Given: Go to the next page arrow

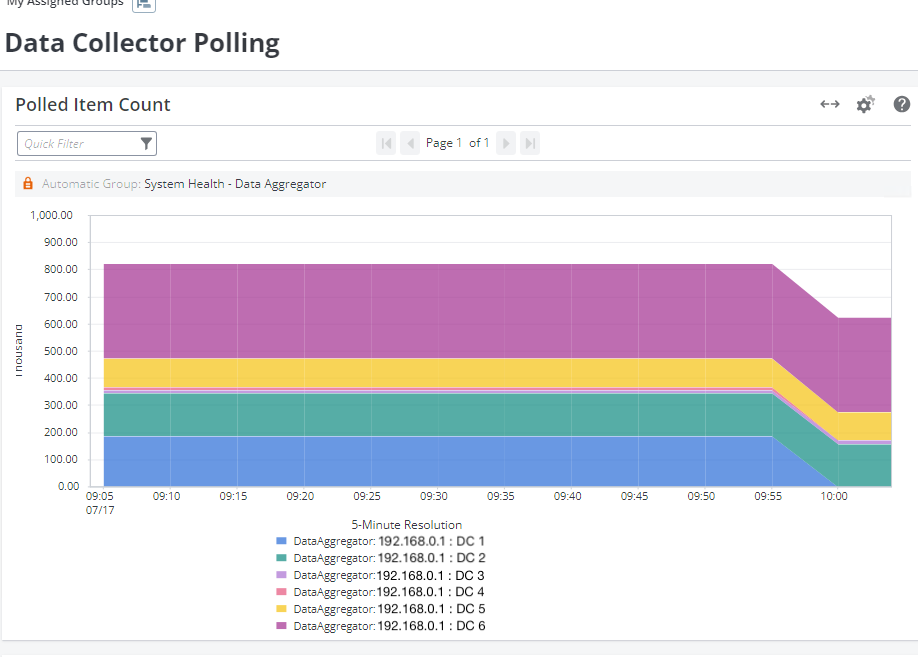Looking at the screenshot, I should point(507,144).
